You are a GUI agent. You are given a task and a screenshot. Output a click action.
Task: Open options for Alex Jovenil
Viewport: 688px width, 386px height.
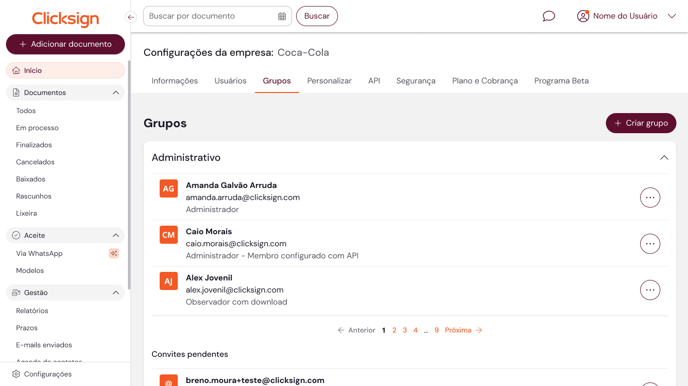click(x=650, y=290)
